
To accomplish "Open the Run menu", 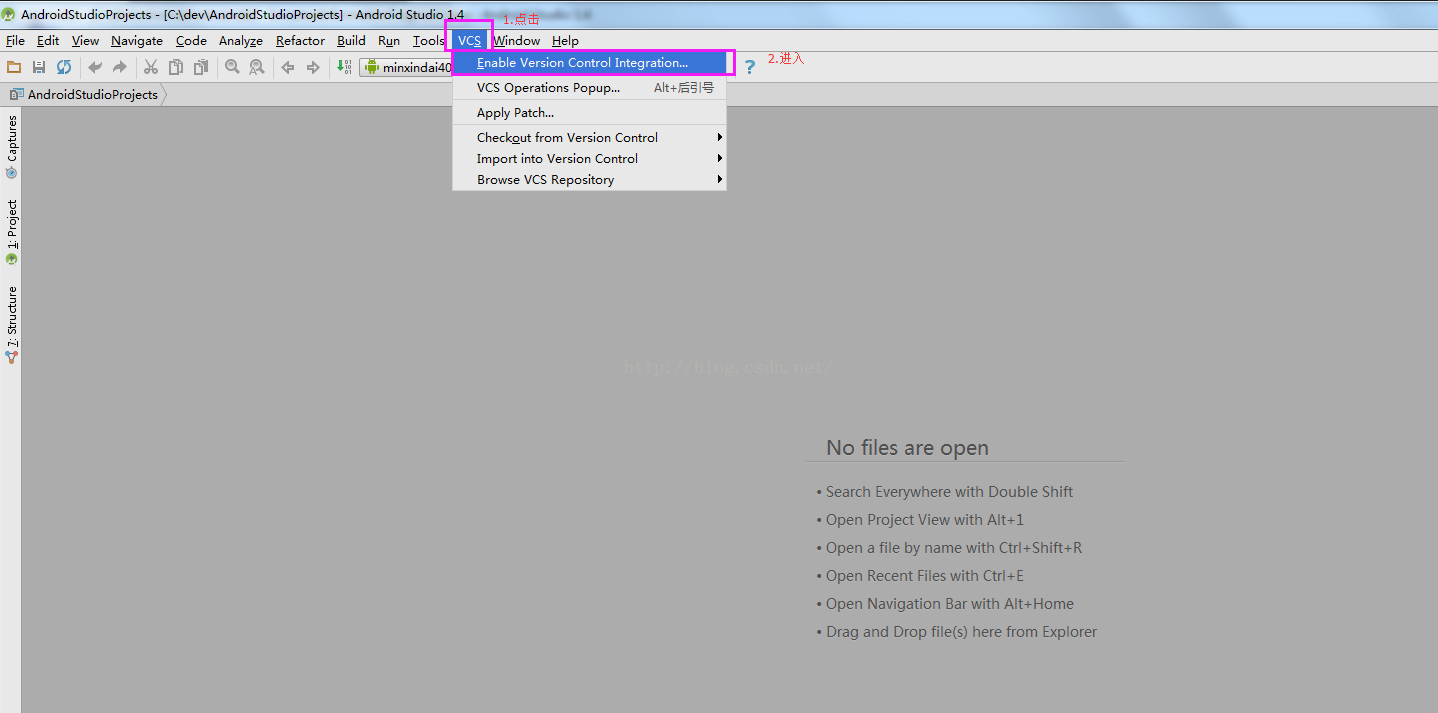I will (389, 41).
